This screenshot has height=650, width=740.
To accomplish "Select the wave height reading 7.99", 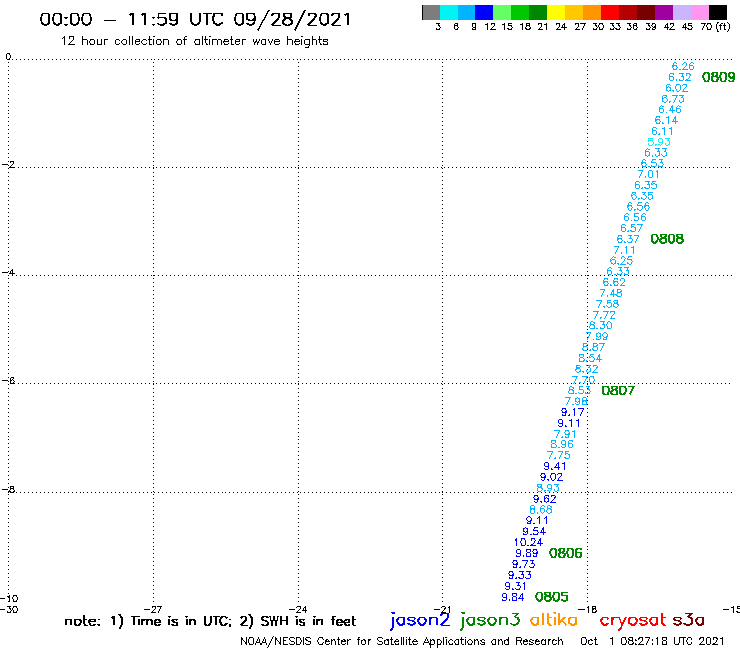I will click(x=597, y=336).
